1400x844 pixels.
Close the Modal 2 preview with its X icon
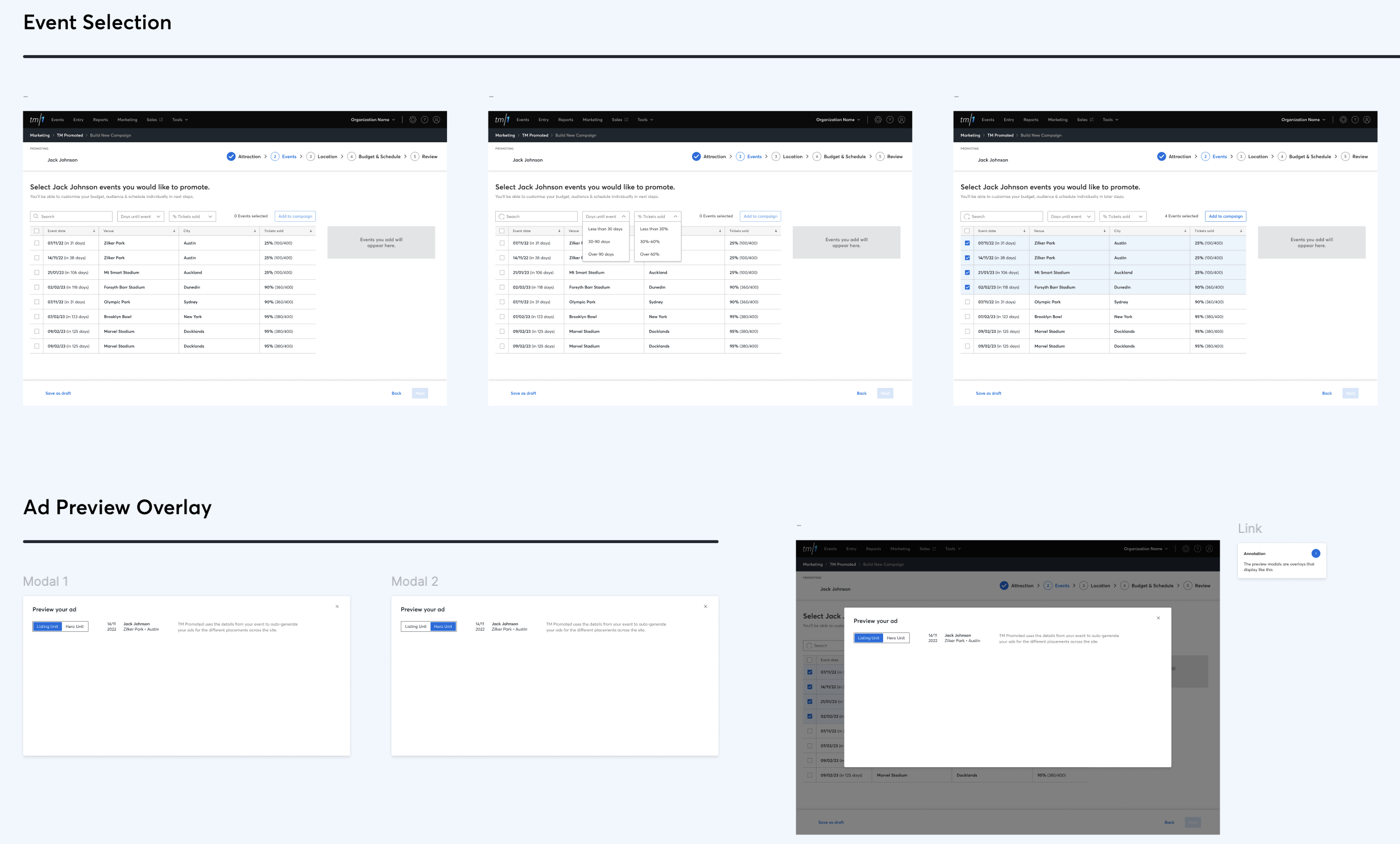706,606
